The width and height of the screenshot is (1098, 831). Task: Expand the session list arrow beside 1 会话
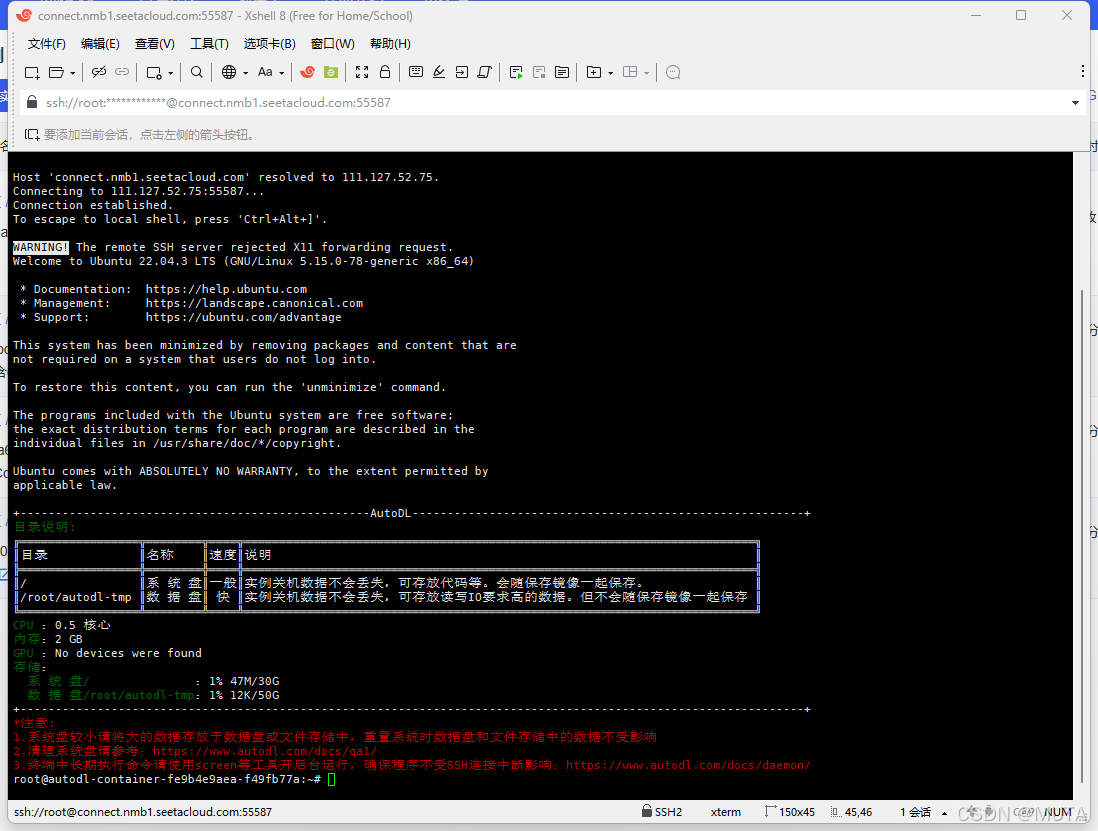[944, 813]
